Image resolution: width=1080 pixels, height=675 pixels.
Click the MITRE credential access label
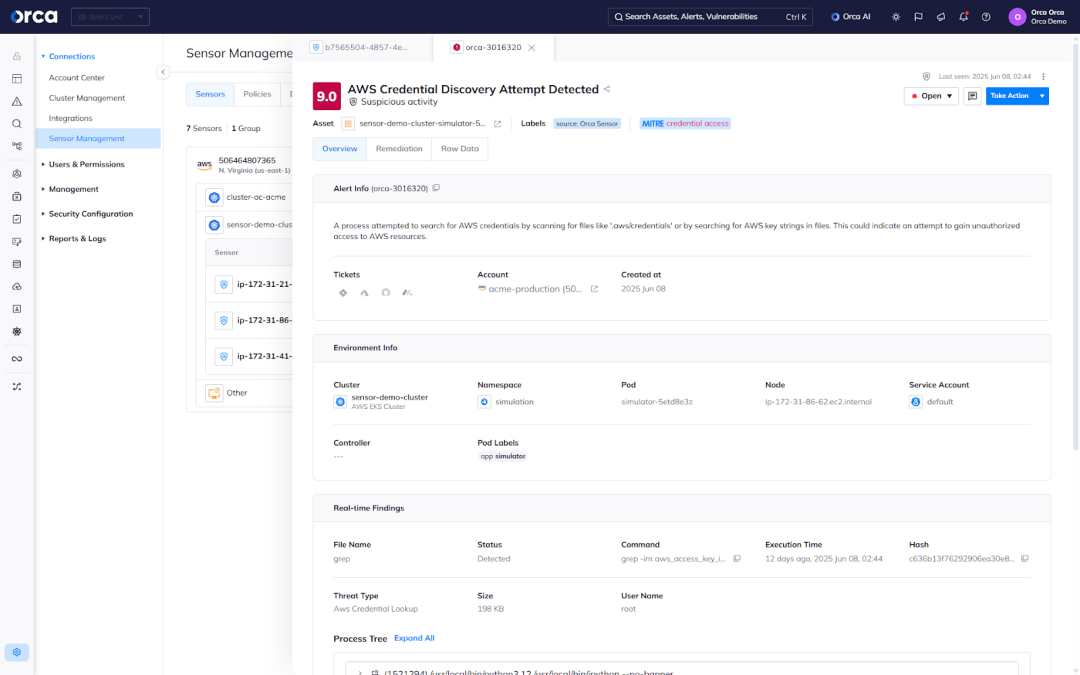click(x=685, y=124)
